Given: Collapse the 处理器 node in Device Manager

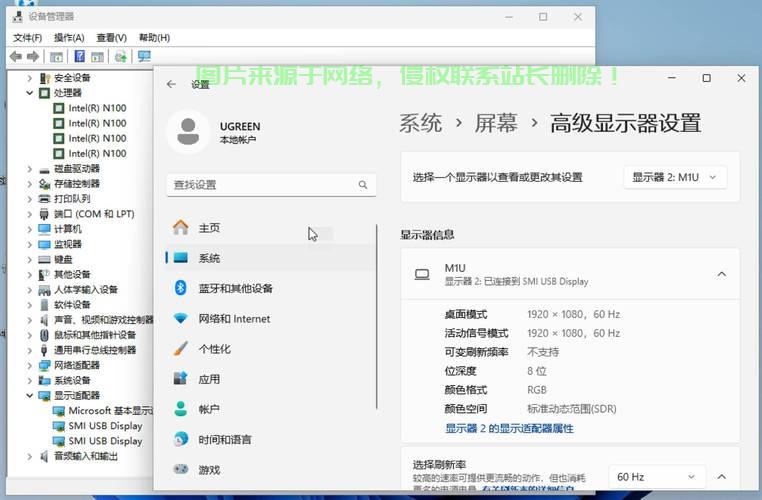Looking at the screenshot, I should click(30, 93).
